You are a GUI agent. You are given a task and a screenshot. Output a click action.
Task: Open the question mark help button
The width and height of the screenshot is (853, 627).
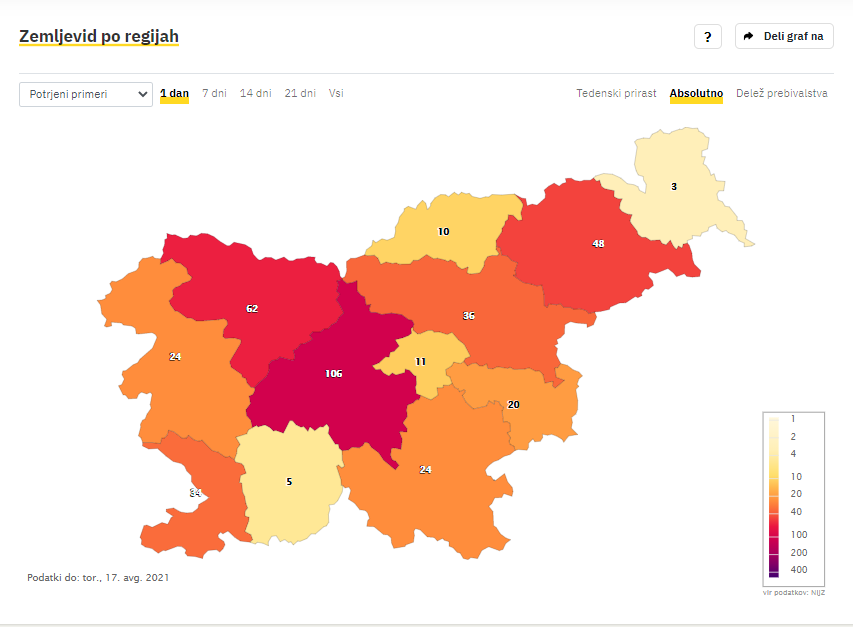[x=707, y=36]
